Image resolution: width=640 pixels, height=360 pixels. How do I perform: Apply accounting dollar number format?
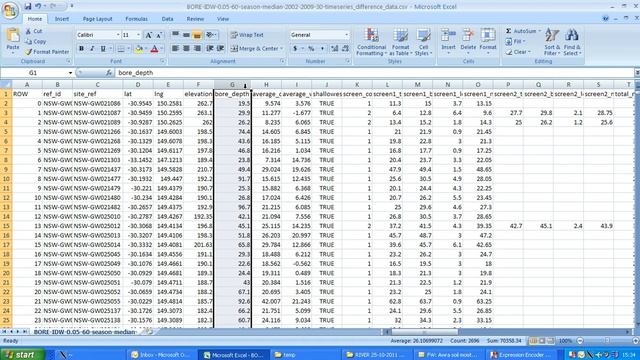coord(295,49)
